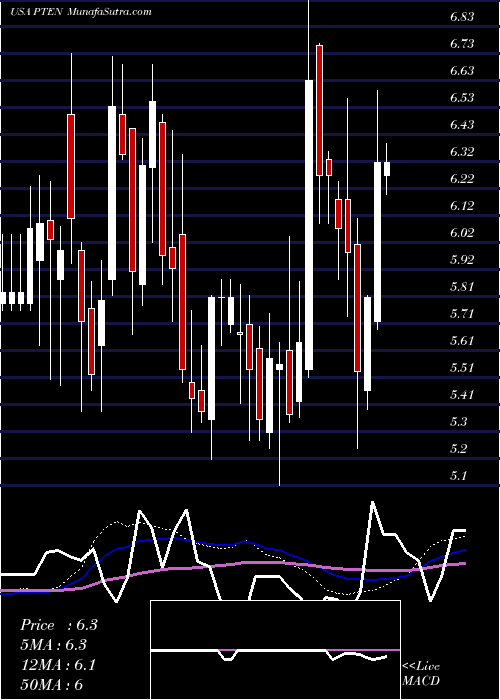Screen dimensions: 500x700
Task: Select the 5.51 price axis label
Action: click(x=462, y=368)
